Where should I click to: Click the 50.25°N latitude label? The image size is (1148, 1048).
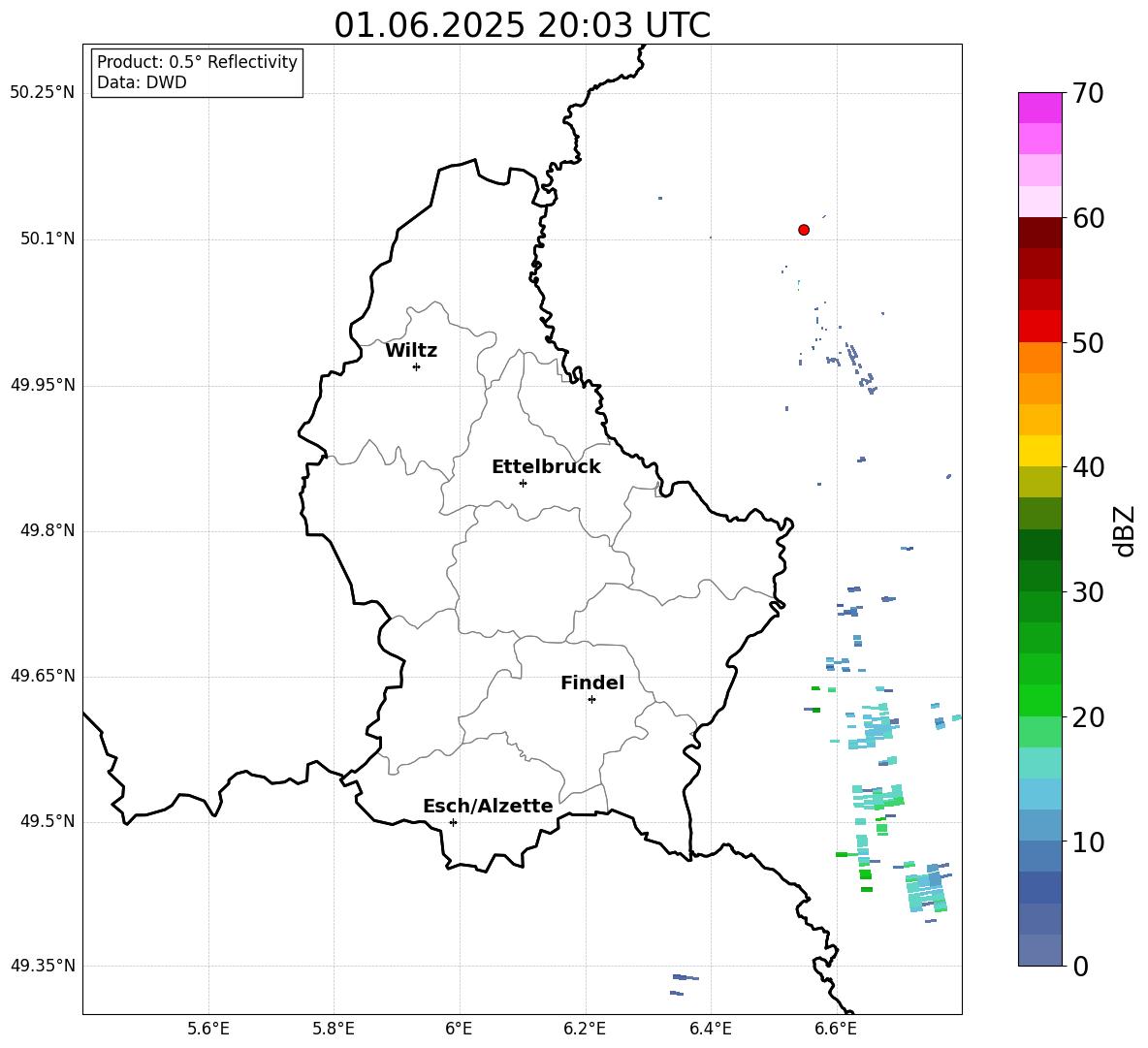click(x=43, y=93)
